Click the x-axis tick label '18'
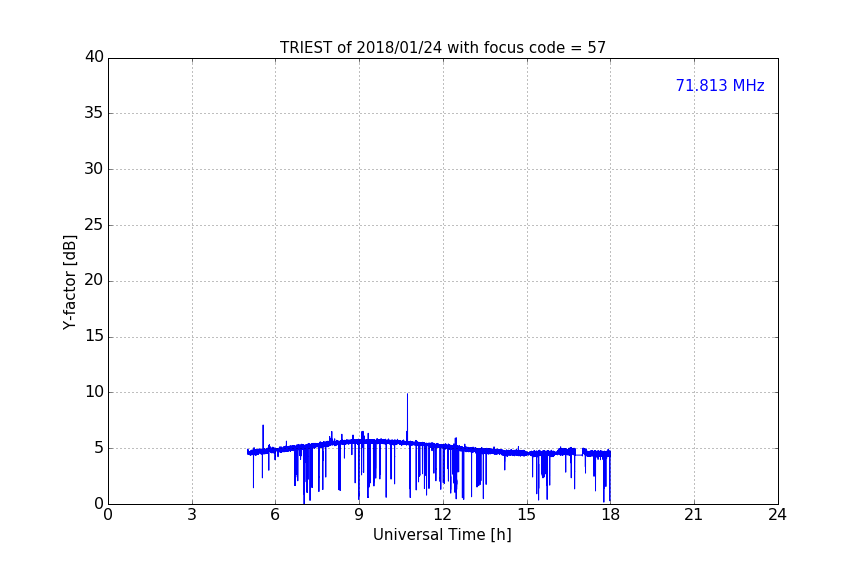Viewport: 864px width, 576px height. point(611,515)
